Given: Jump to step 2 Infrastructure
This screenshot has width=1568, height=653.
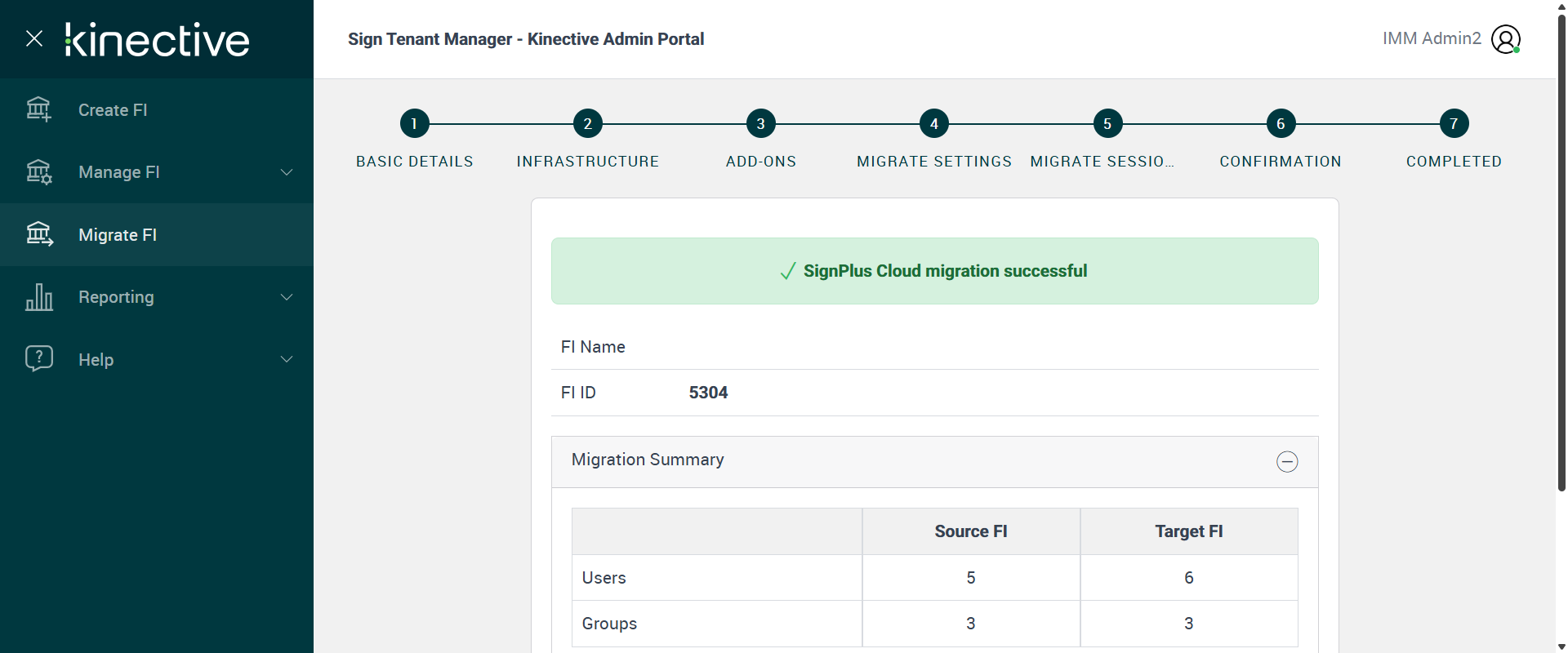Looking at the screenshot, I should click(587, 124).
